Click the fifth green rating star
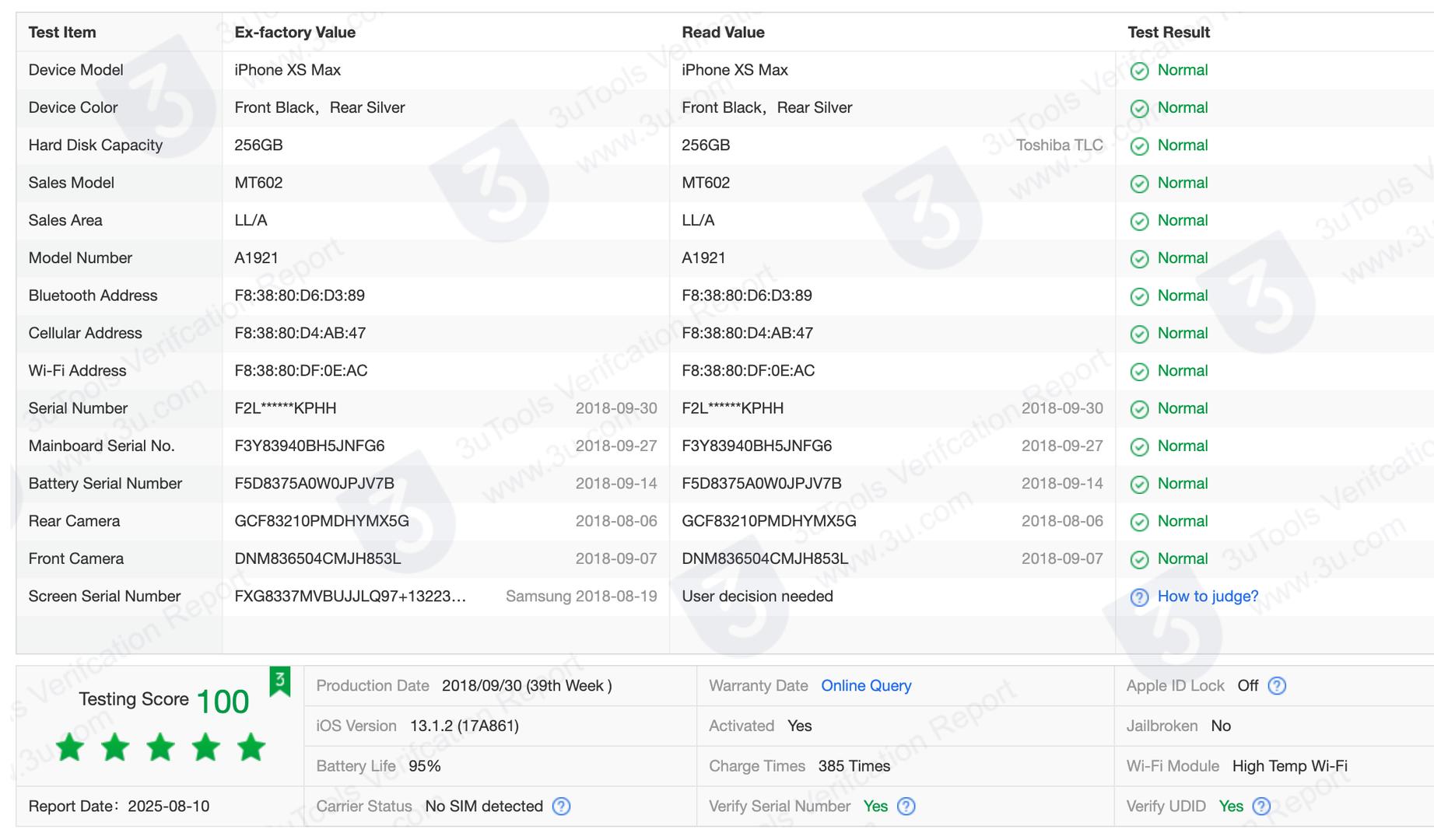Viewport: 1434px width, 840px height. (251, 747)
